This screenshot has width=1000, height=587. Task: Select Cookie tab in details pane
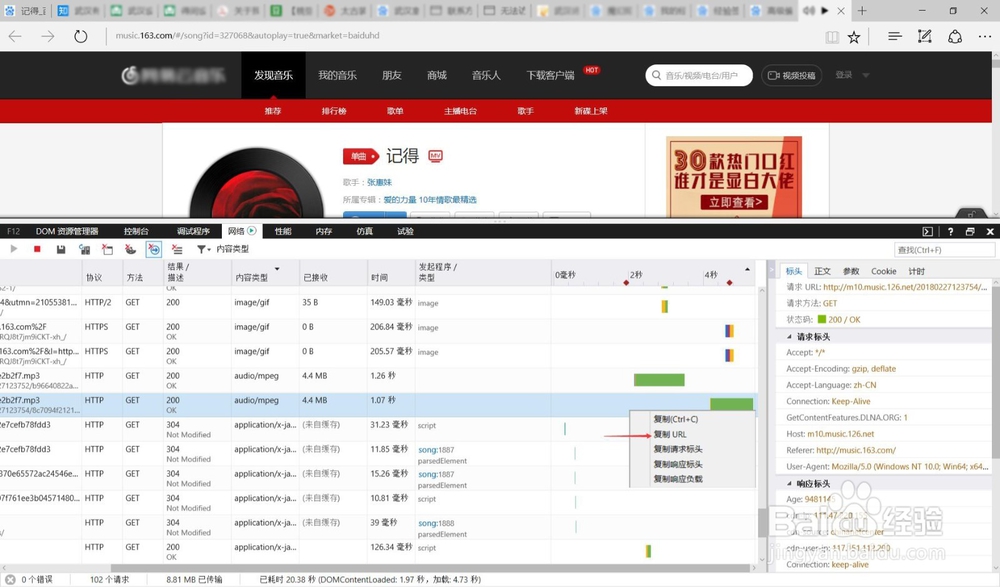[883, 271]
